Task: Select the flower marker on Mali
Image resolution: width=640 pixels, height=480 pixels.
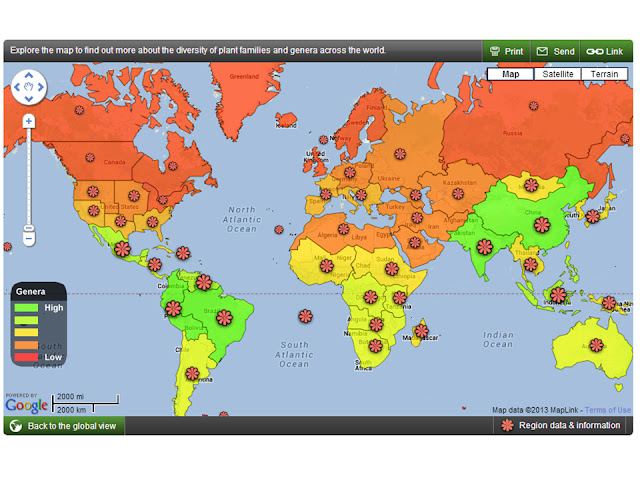Action: [327, 266]
